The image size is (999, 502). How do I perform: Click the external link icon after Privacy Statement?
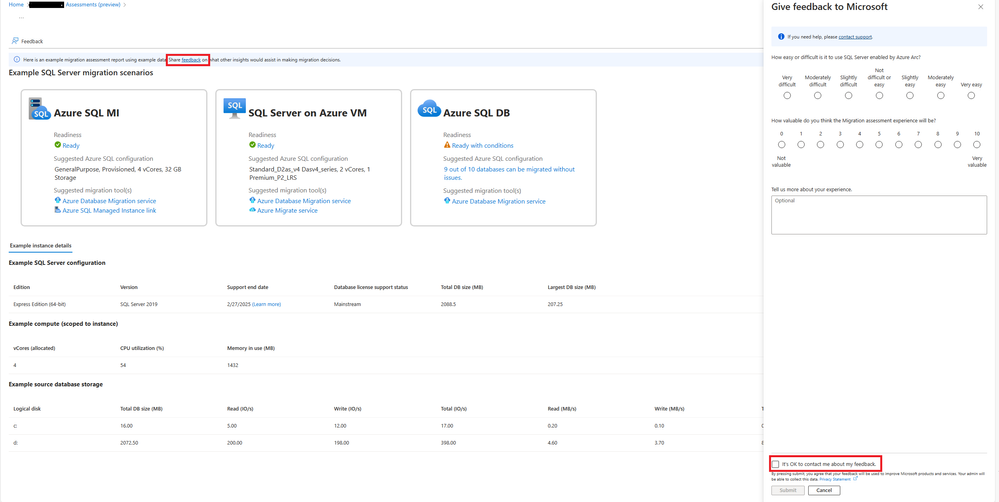pyautogui.click(x=855, y=479)
